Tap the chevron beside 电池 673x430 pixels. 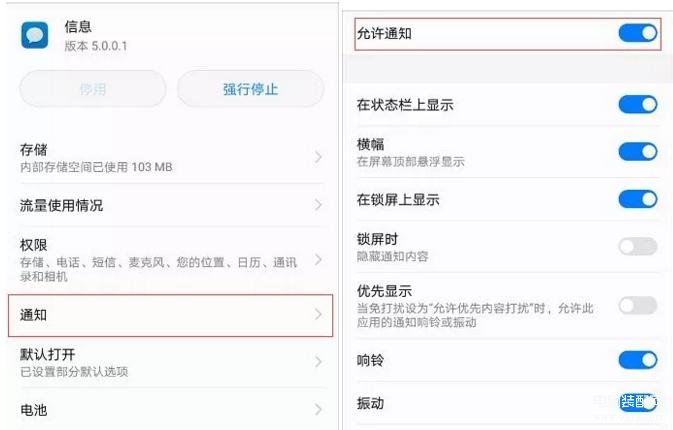point(318,409)
